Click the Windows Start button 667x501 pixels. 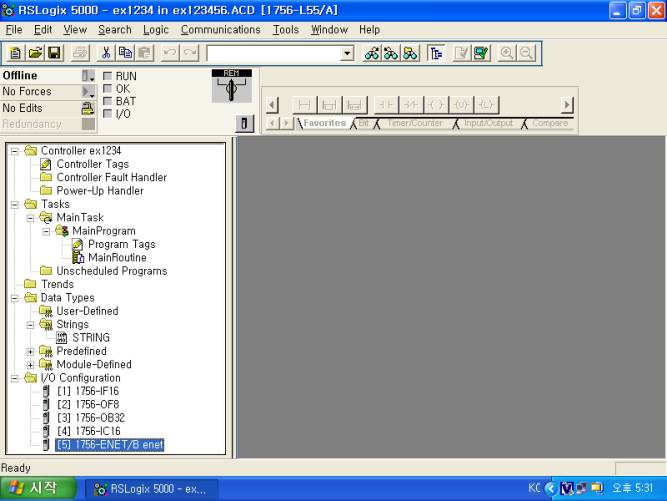coord(38,489)
